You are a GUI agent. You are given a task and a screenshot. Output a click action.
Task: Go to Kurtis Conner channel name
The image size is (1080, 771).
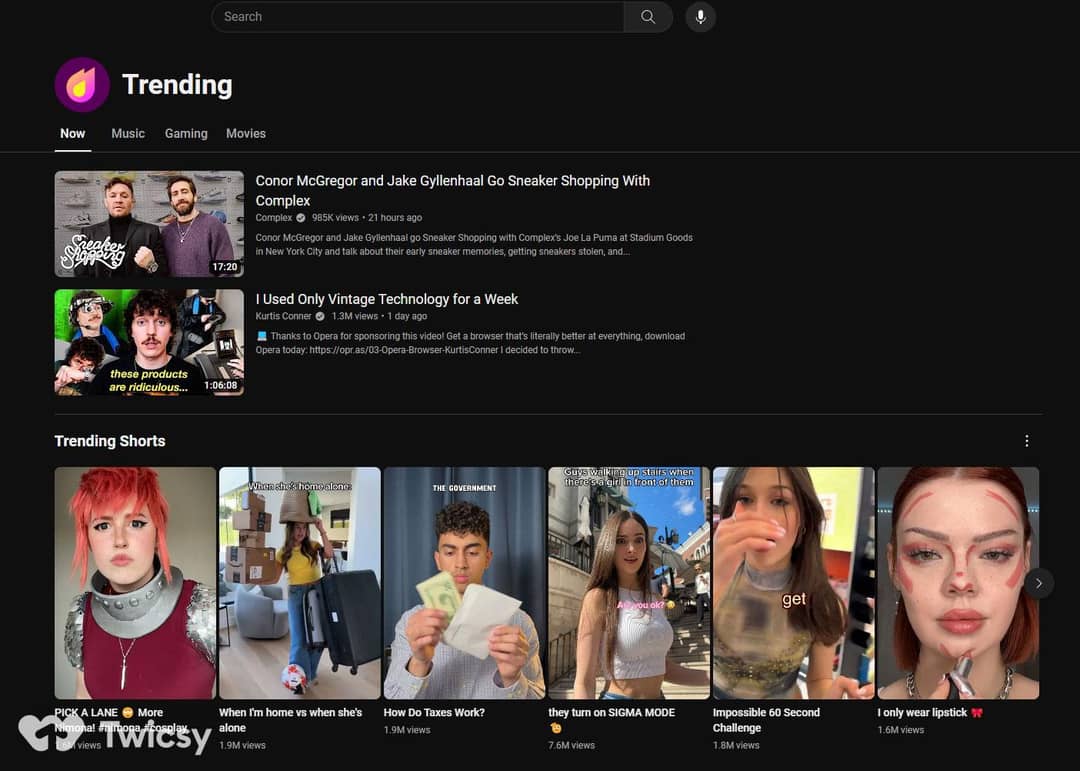point(283,316)
